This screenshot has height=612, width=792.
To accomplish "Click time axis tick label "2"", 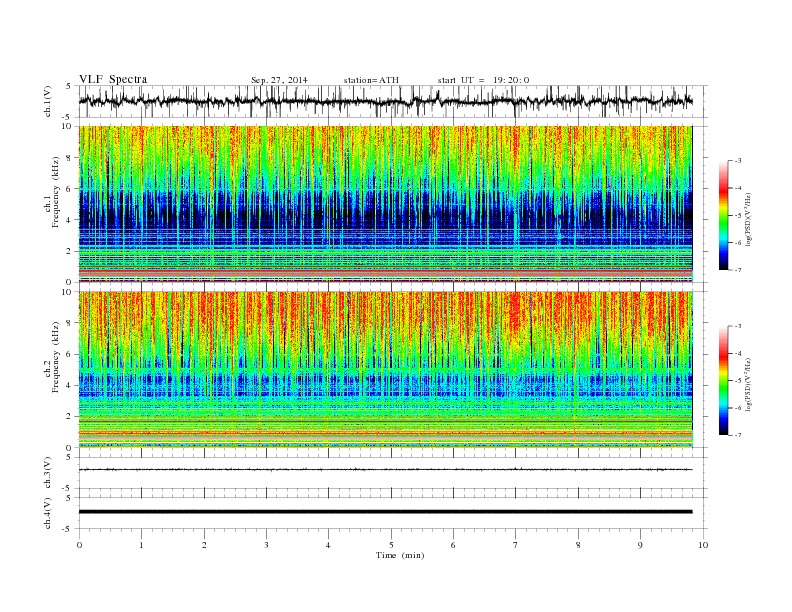I will (204, 545).
